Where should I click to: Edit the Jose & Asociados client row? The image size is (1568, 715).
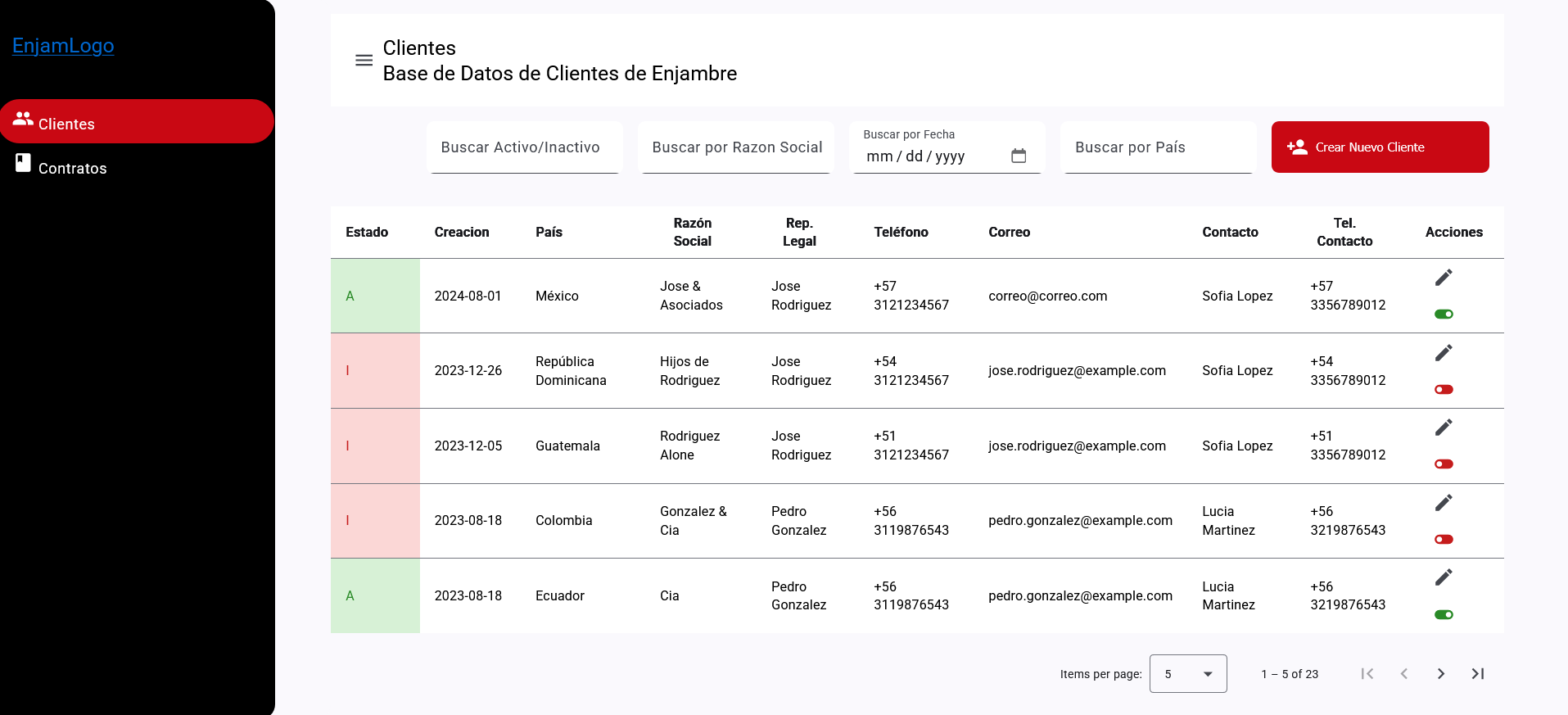coord(1444,278)
